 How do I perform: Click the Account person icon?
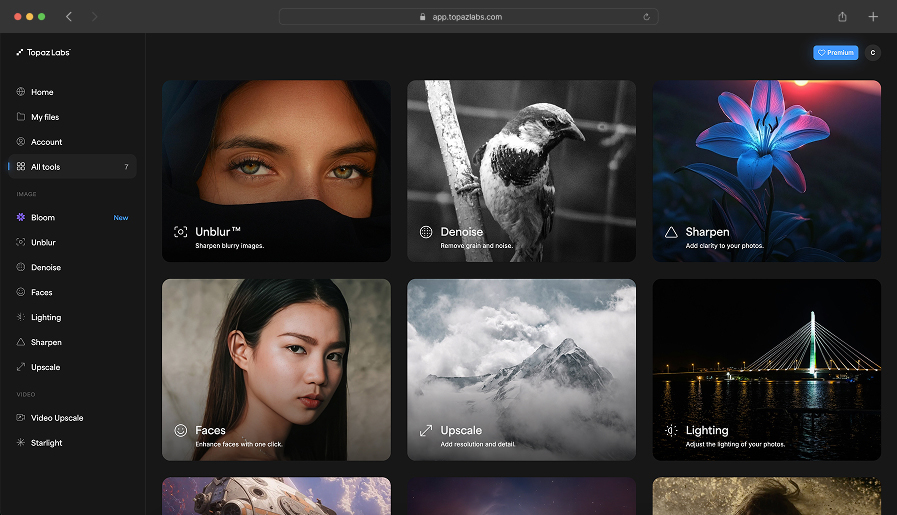(21, 141)
